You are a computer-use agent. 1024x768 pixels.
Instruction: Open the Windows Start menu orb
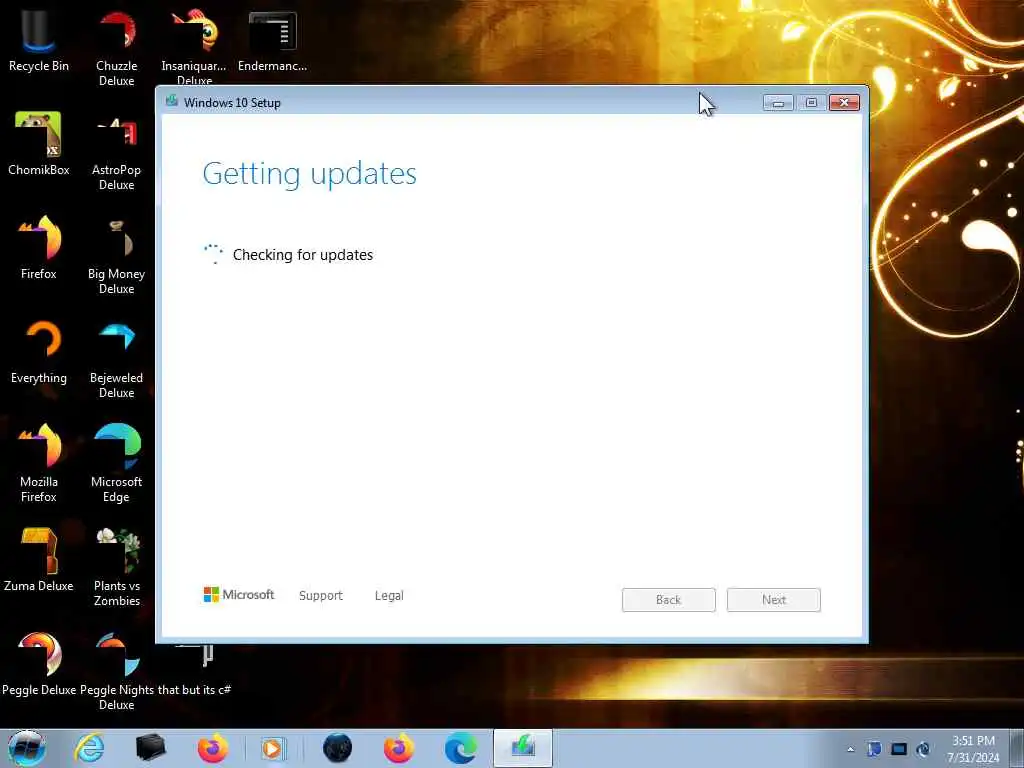click(x=27, y=748)
